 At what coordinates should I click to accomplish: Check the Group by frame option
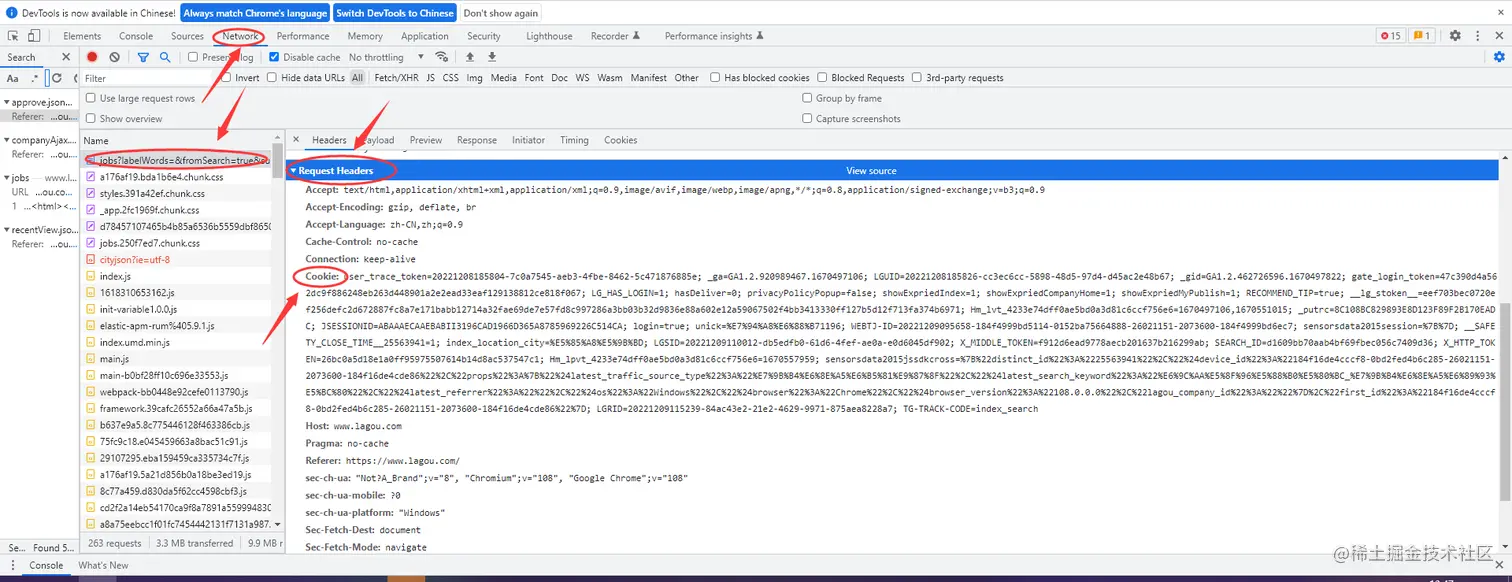(807, 98)
